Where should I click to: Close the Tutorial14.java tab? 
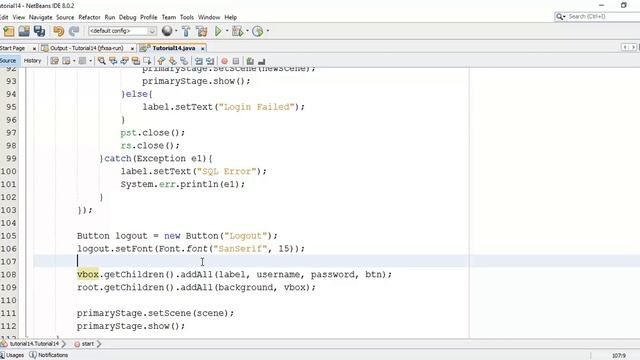[202, 49]
